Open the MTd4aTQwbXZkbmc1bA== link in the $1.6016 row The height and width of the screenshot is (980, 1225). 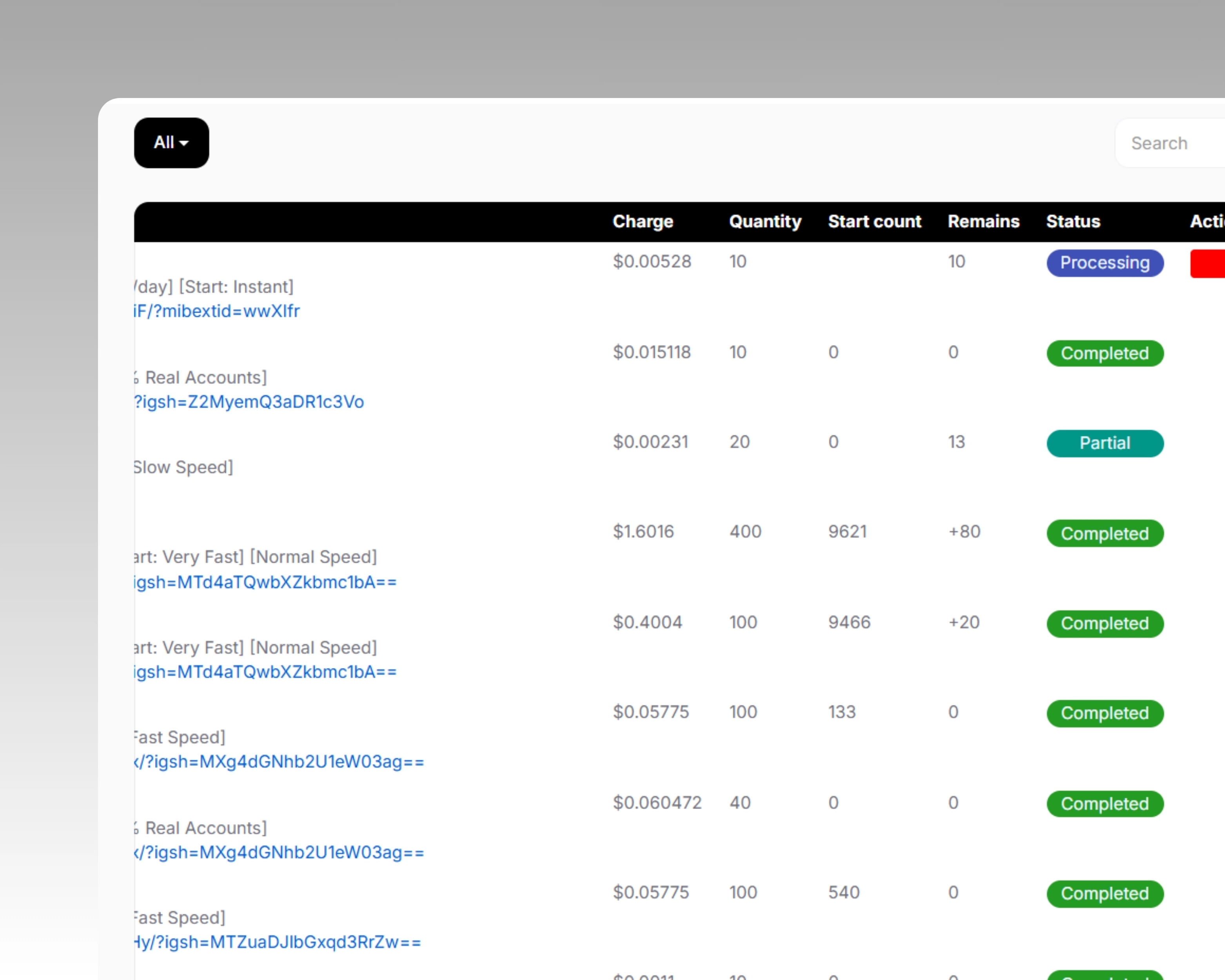pyautogui.click(x=265, y=583)
